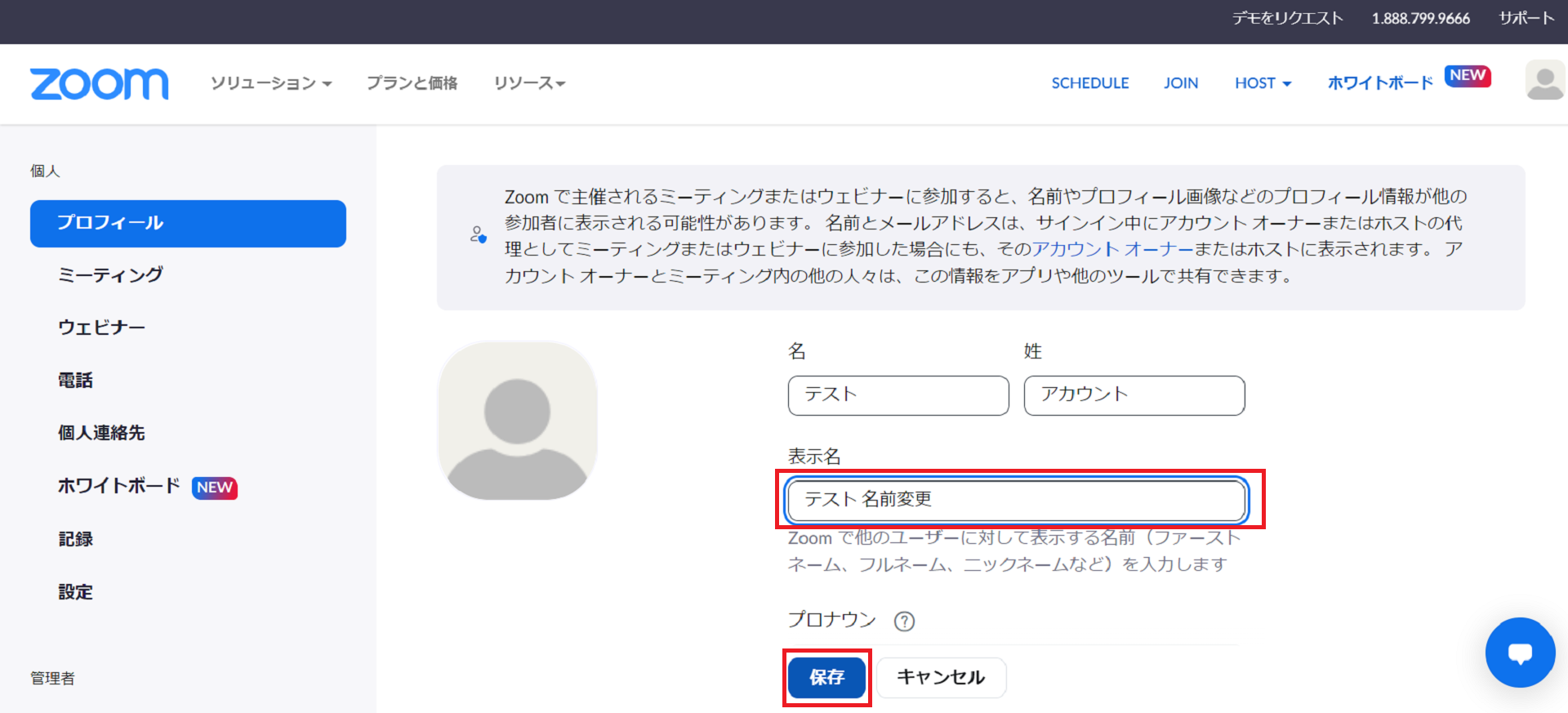Click the Zoom logo
This screenshot has width=1568, height=713.
(x=99, y=83)
